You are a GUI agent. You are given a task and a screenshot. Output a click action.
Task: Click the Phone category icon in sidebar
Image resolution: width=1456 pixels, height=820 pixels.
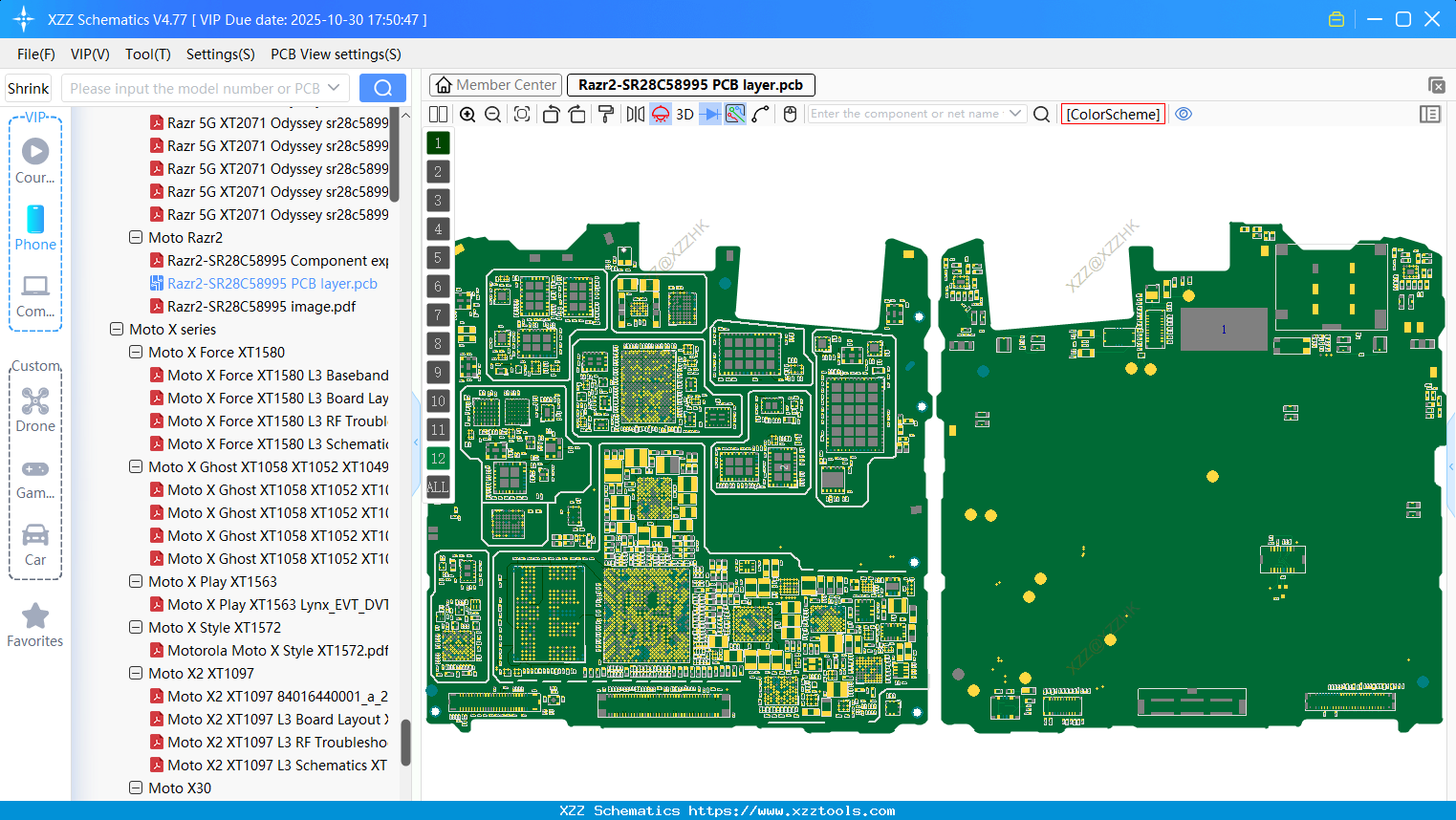pyautogui.click(x=34, y=220)
